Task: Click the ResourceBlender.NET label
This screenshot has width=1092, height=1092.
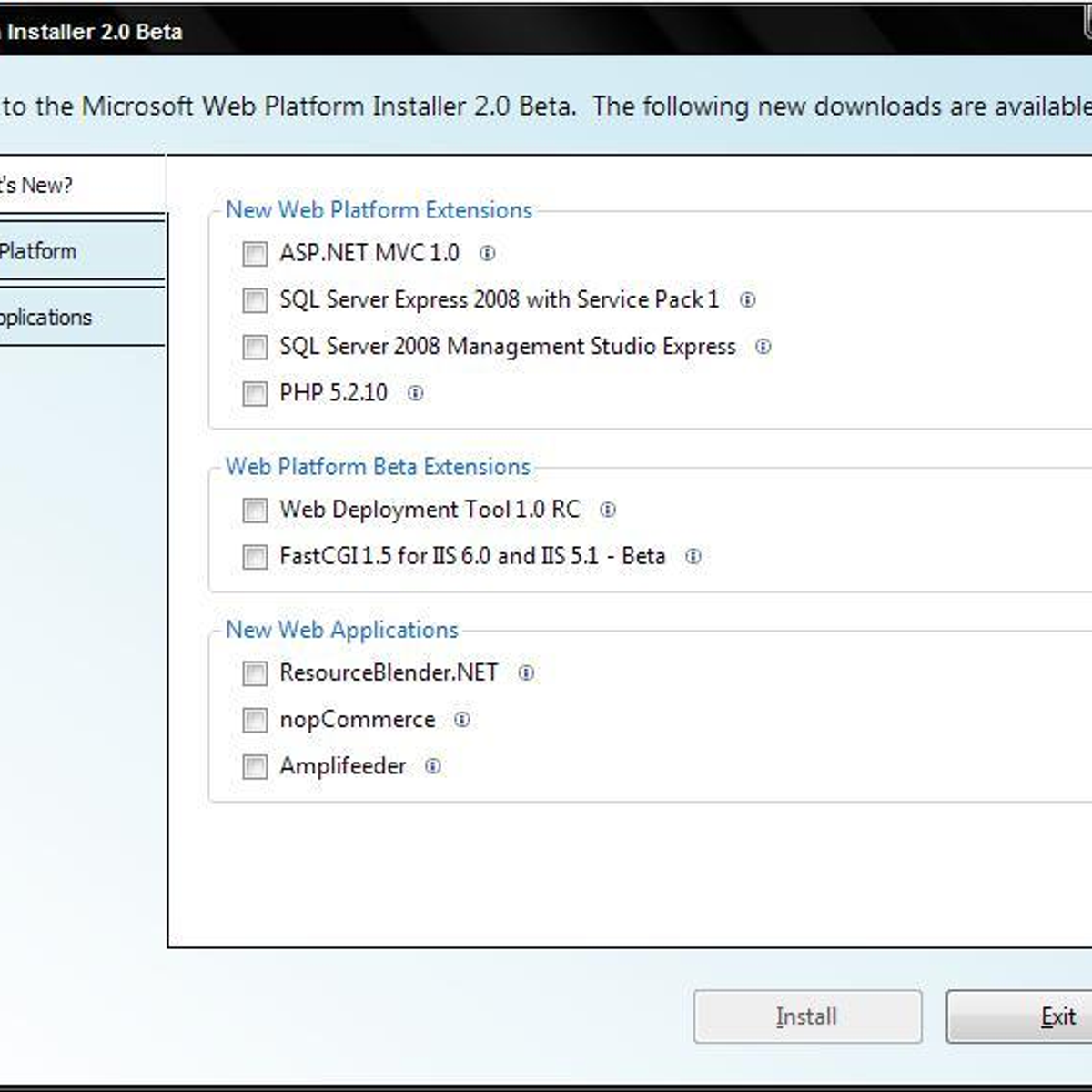Action: (x=389, y=672)
